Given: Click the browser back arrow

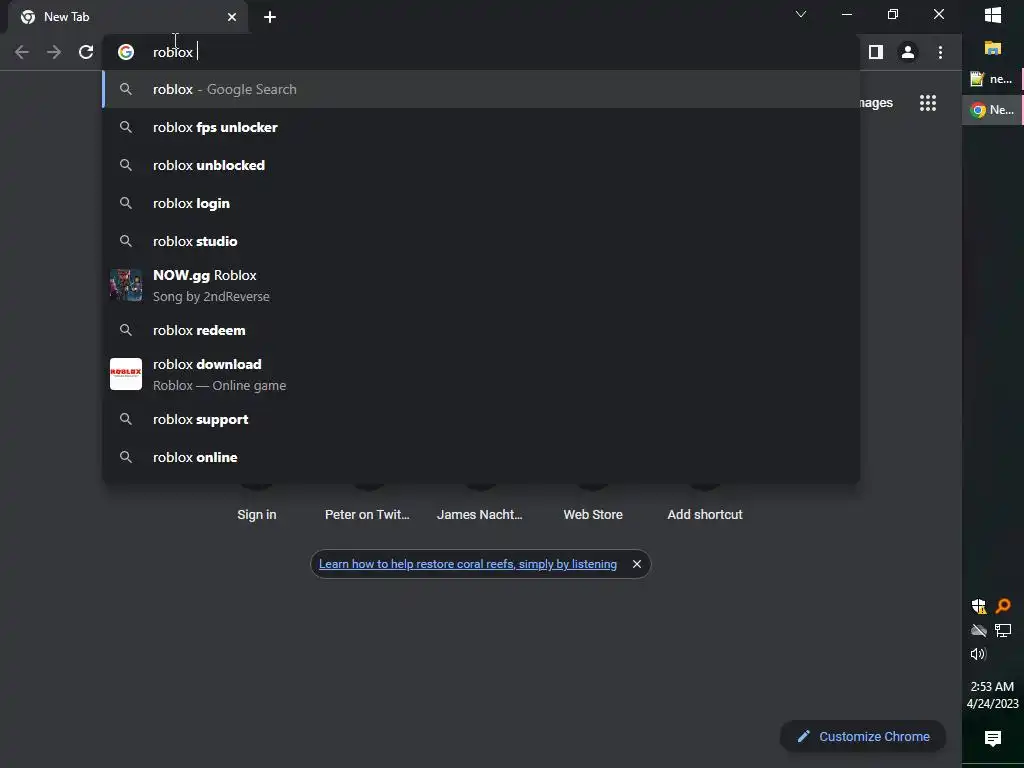Looking at the screenshot, I should (22, 52).
